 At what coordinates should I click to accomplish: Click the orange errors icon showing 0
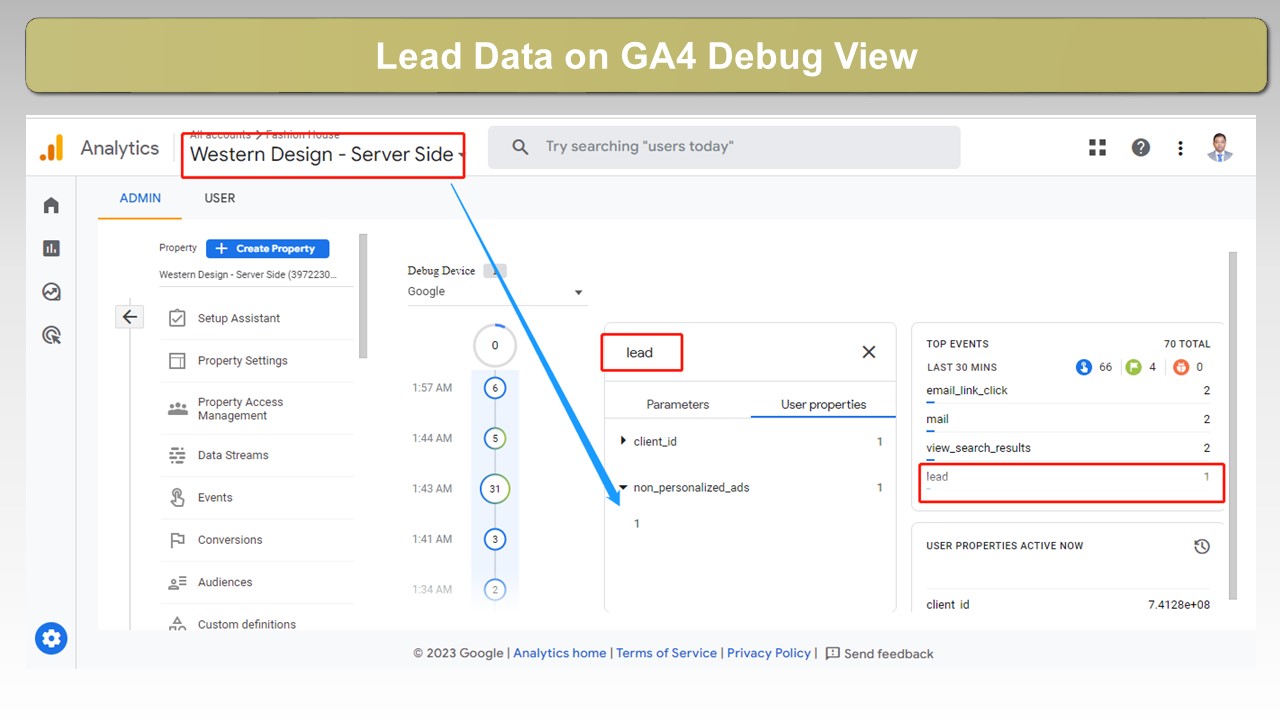click(1181, 367)
